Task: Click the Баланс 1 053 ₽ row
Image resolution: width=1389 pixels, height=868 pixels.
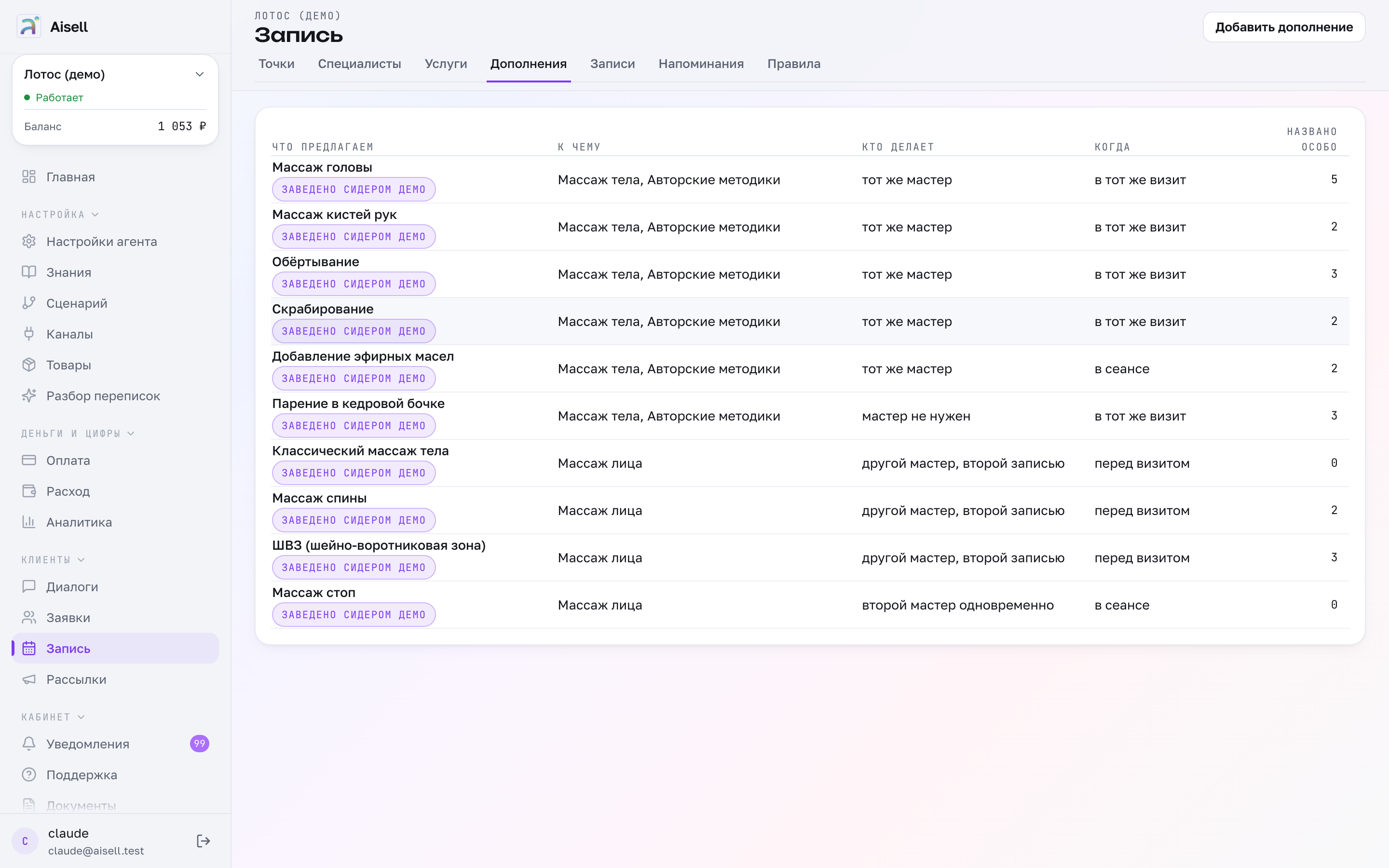Action: [115, 126]
